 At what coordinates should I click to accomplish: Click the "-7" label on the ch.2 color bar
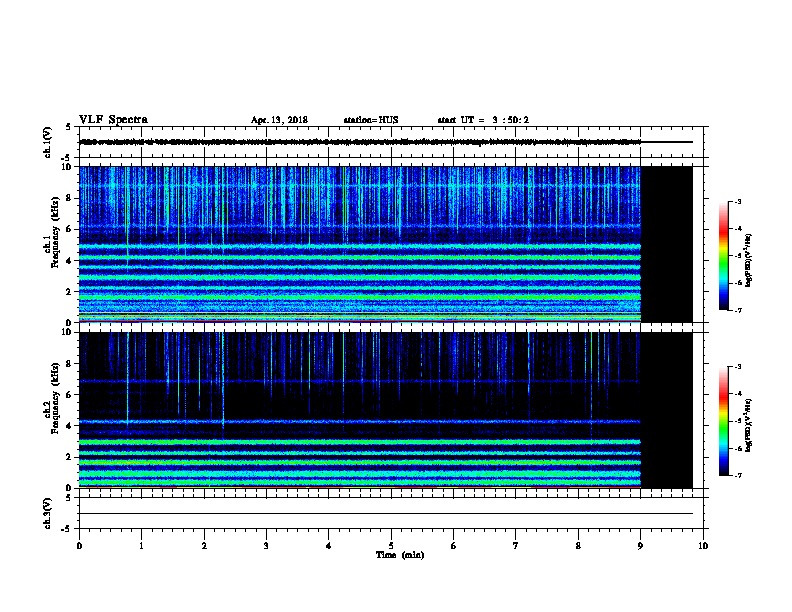(738, 476)
